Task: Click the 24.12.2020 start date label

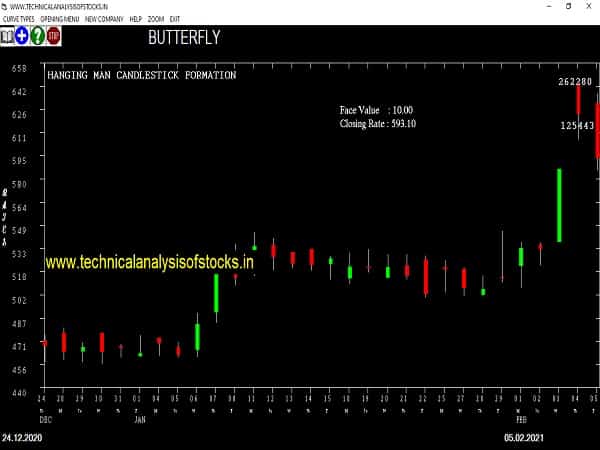Action: pyautogui.click(x=22, y=438)
